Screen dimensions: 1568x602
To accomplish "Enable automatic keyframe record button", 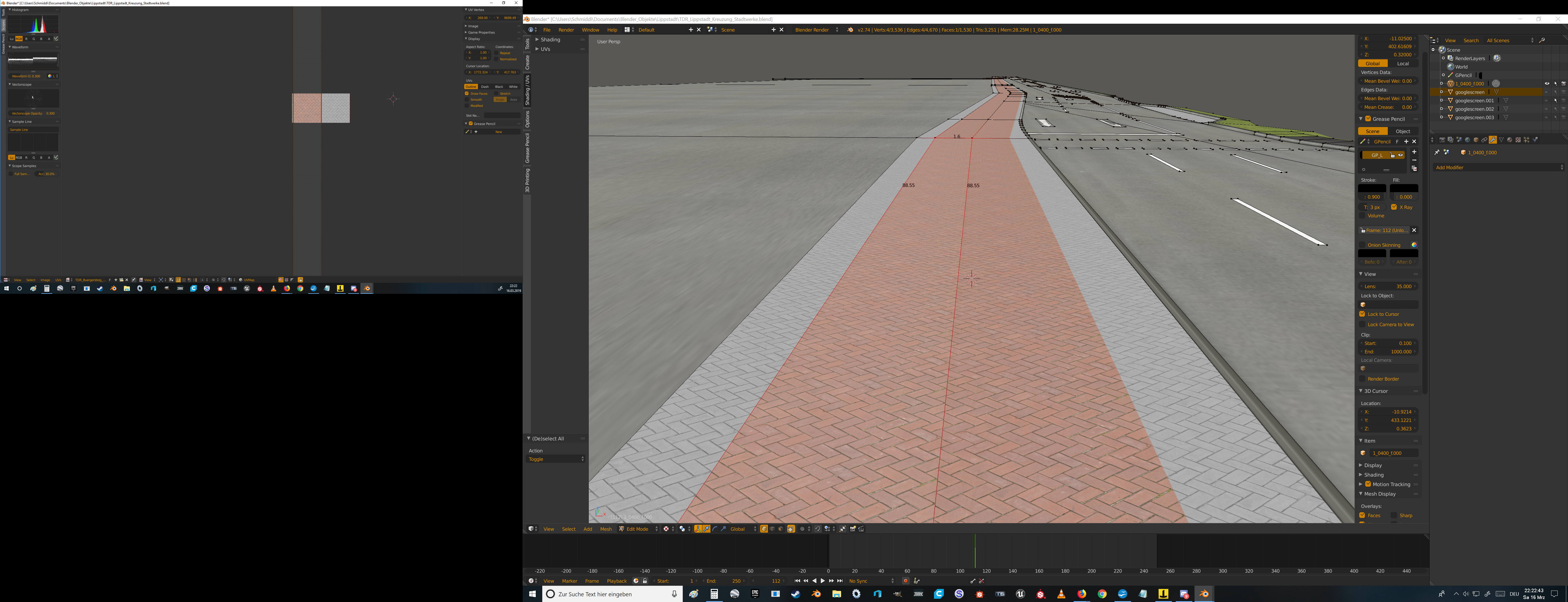I will click(905, 581).
